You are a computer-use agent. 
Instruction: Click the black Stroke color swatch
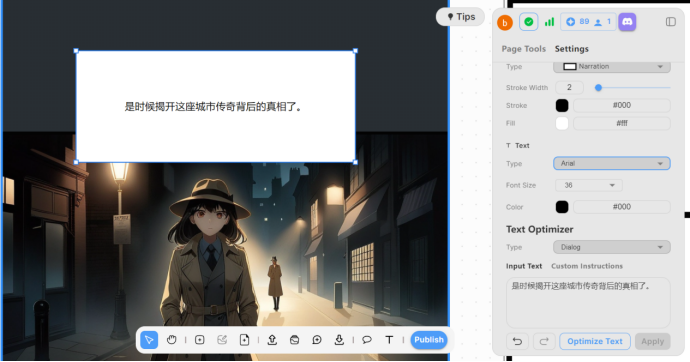[x=562, y=106]
